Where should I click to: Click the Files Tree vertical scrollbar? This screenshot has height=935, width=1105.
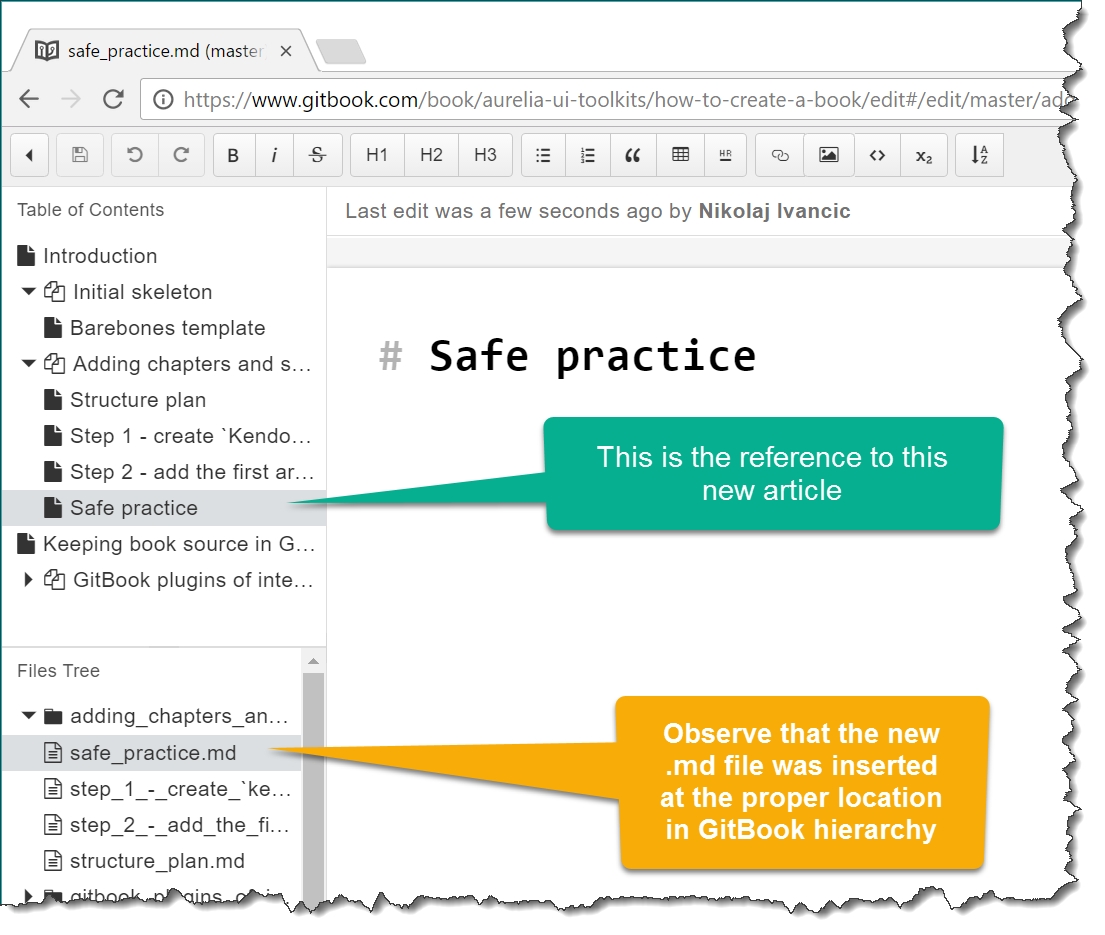(x=313, y=780)
